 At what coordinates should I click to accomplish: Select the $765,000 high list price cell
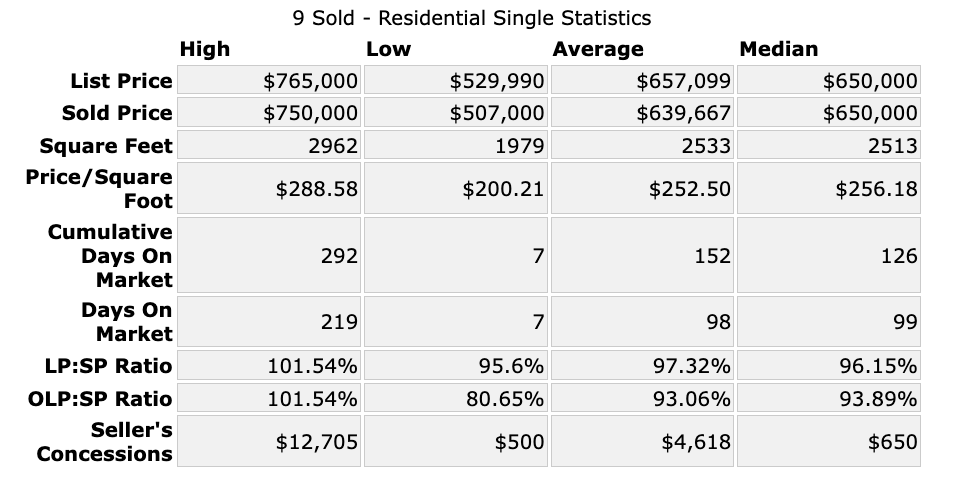click(310, 81)
